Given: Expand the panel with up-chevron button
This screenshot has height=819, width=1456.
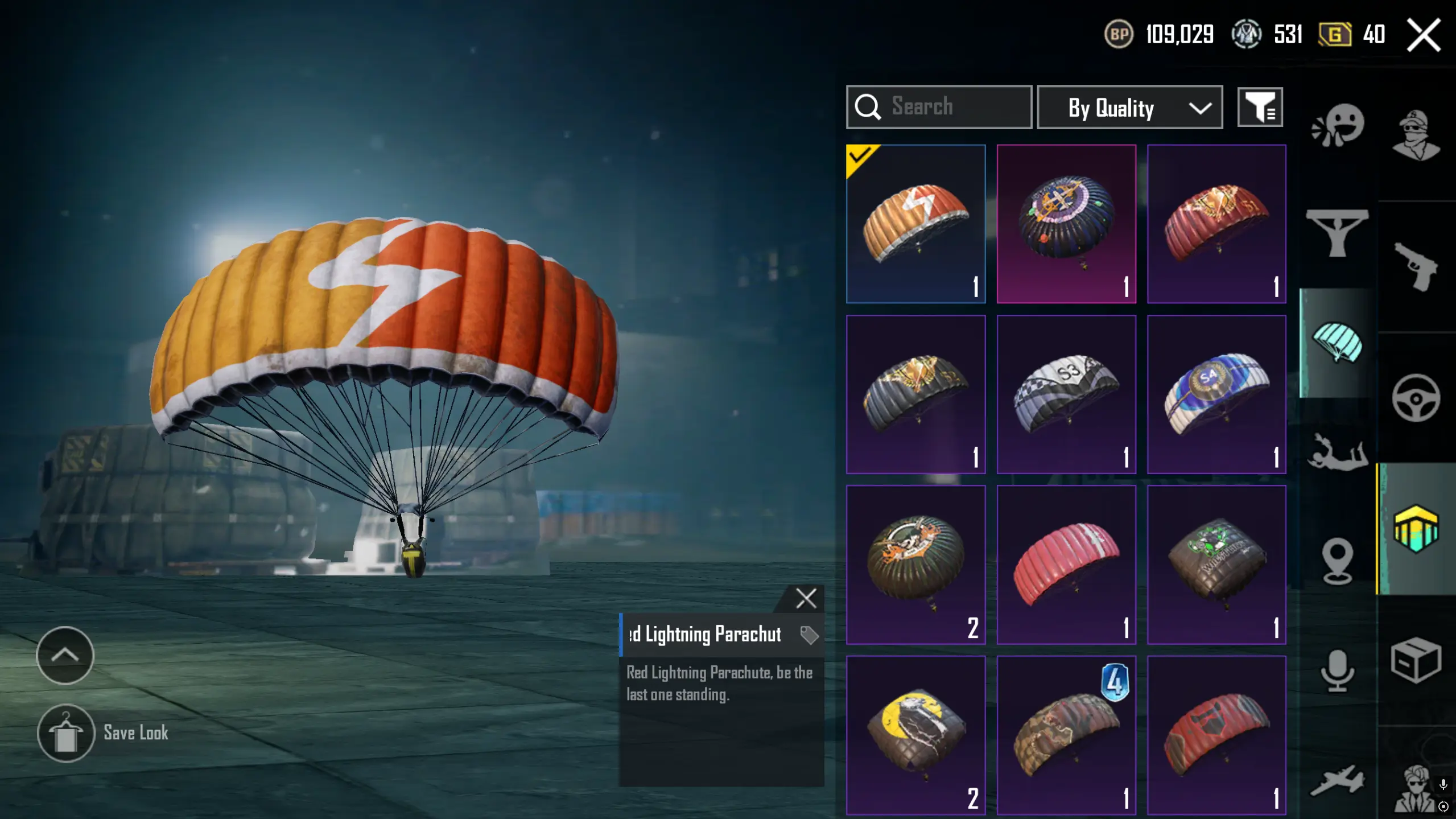Looking at the screenshot, I should tap(65, 655).
